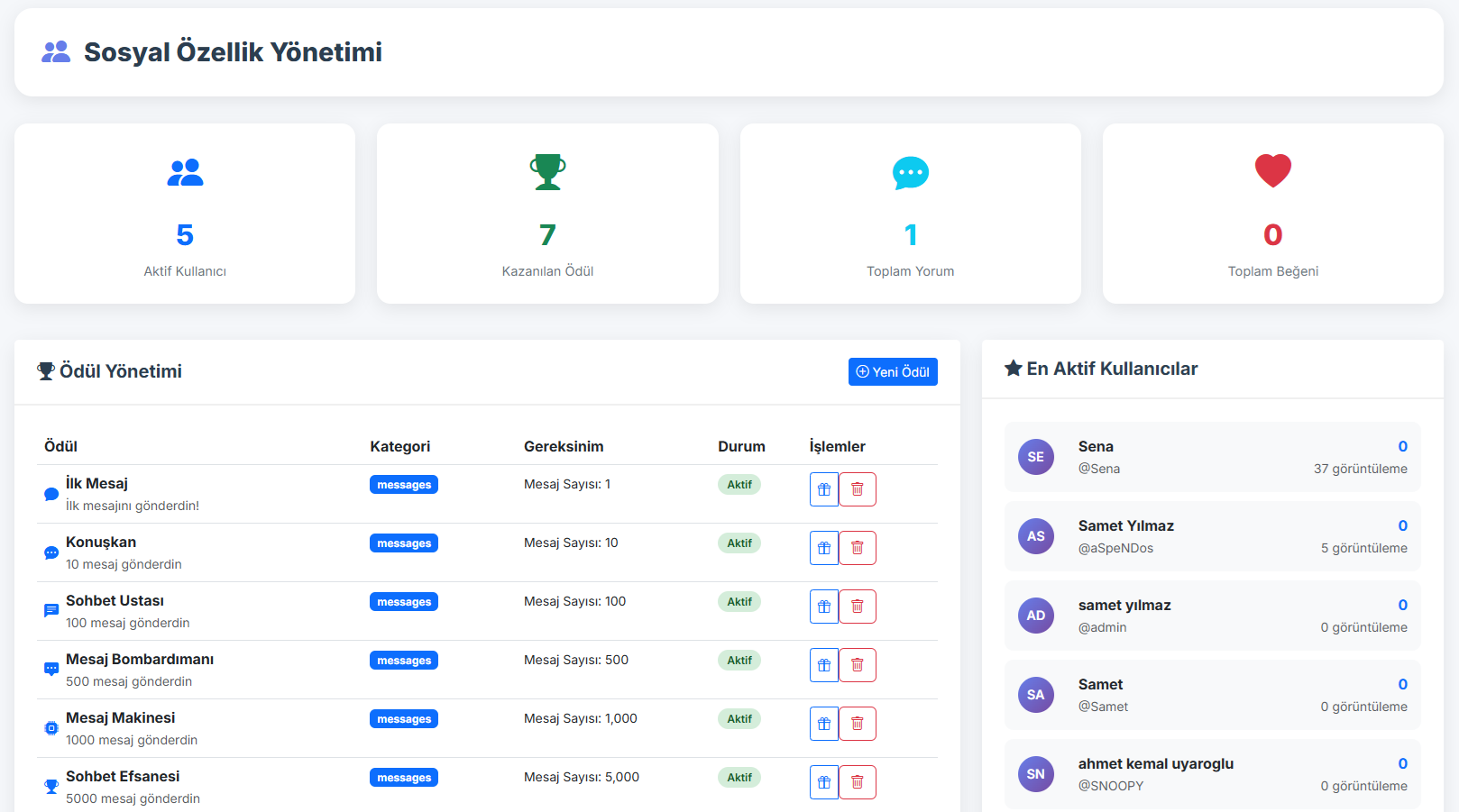1459x812 pixels.
Task: Click the AD avatar for samet yılmaz
Action: 1035,616
